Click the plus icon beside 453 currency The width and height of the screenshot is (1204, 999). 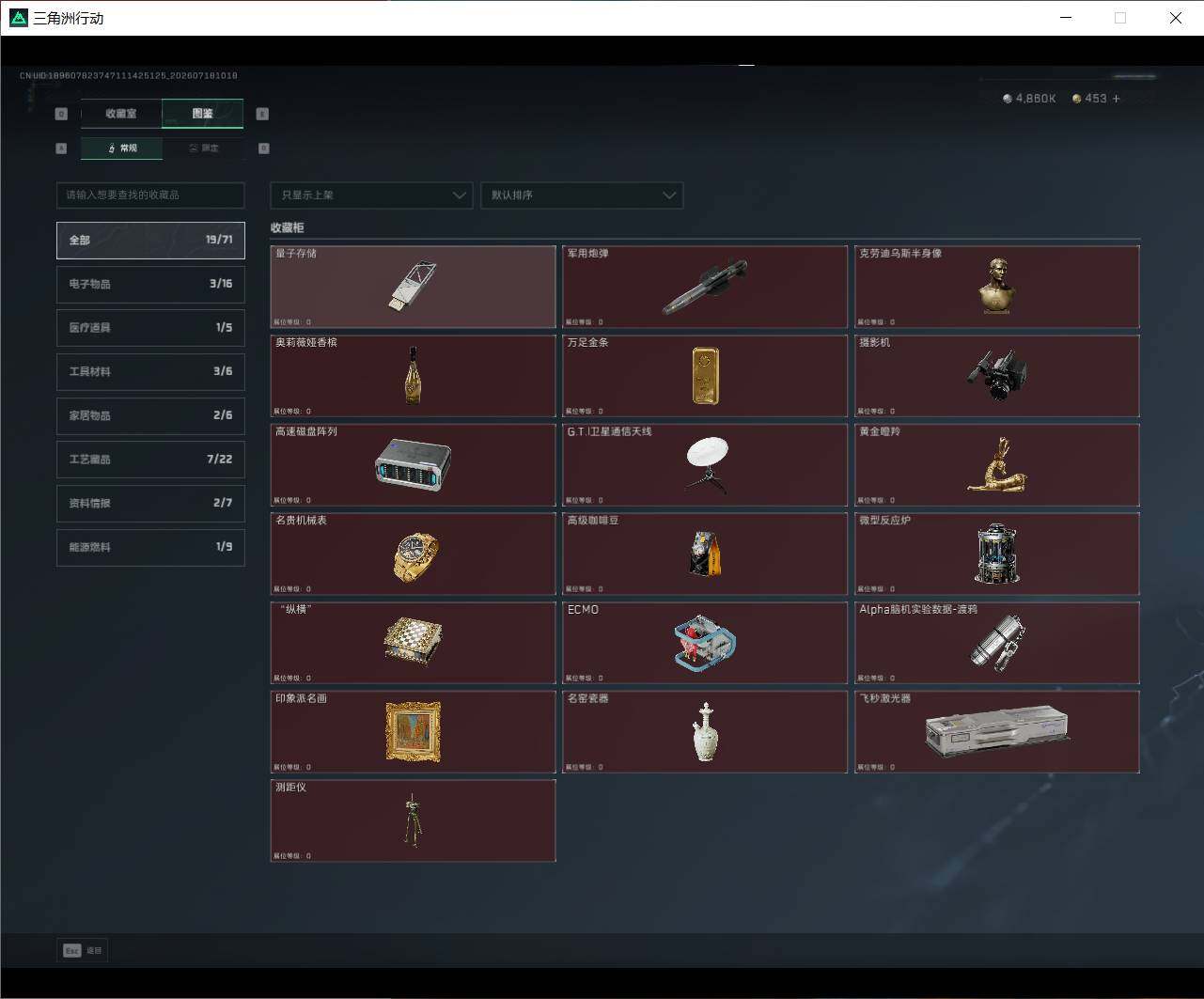tap(1117, 99)
